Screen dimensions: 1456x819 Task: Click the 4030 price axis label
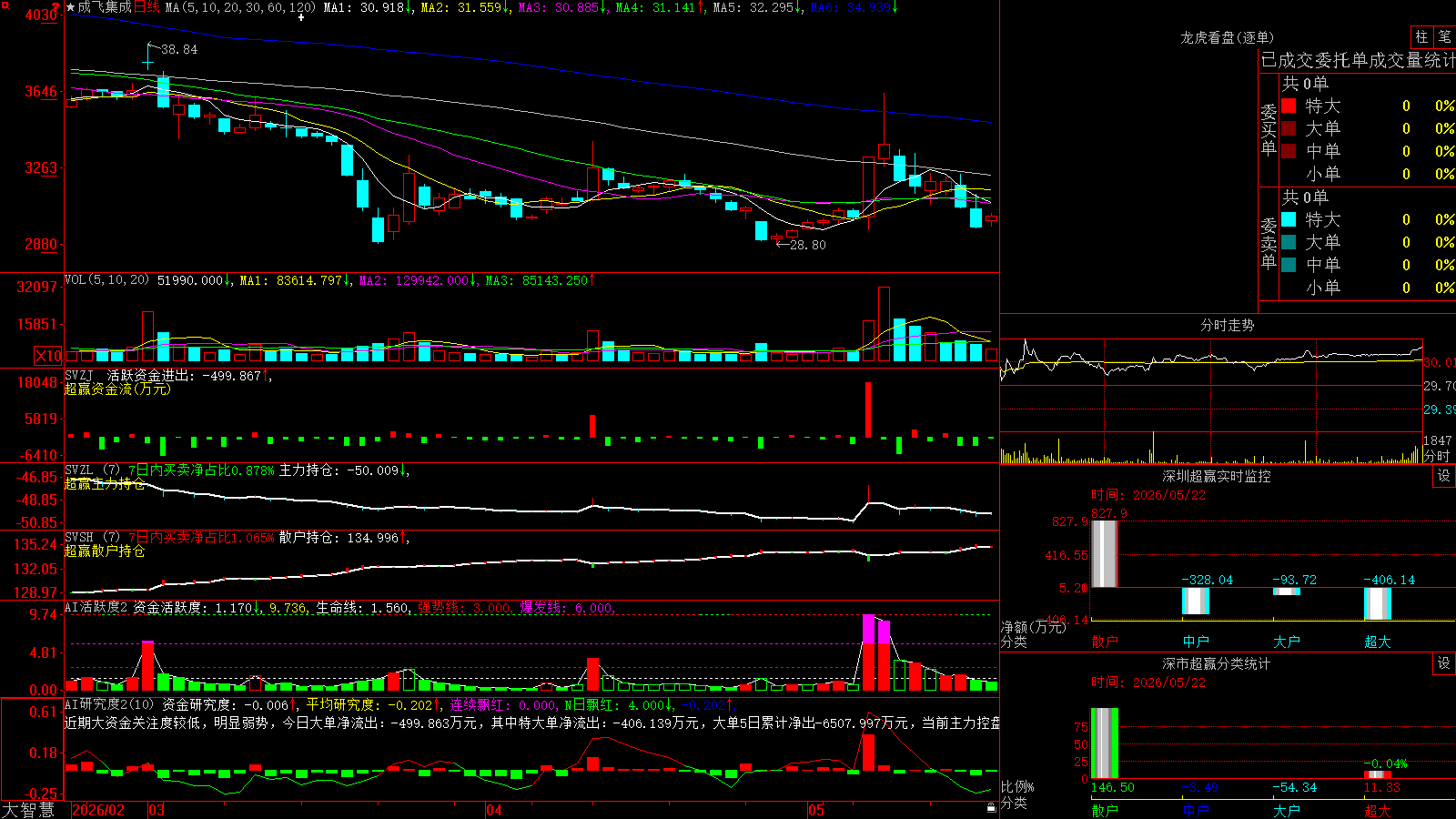click(41, 15)
